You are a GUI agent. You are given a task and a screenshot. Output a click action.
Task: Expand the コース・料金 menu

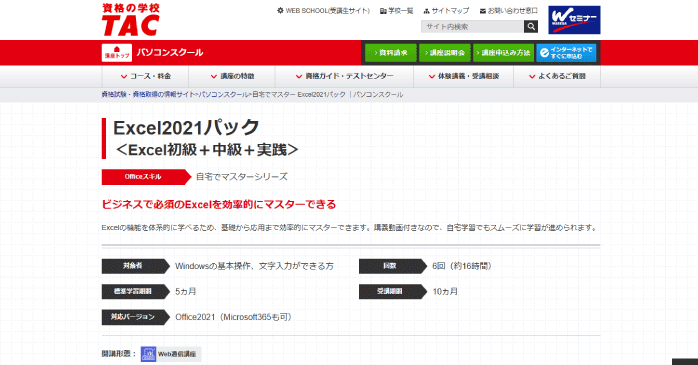pos(145,77)
